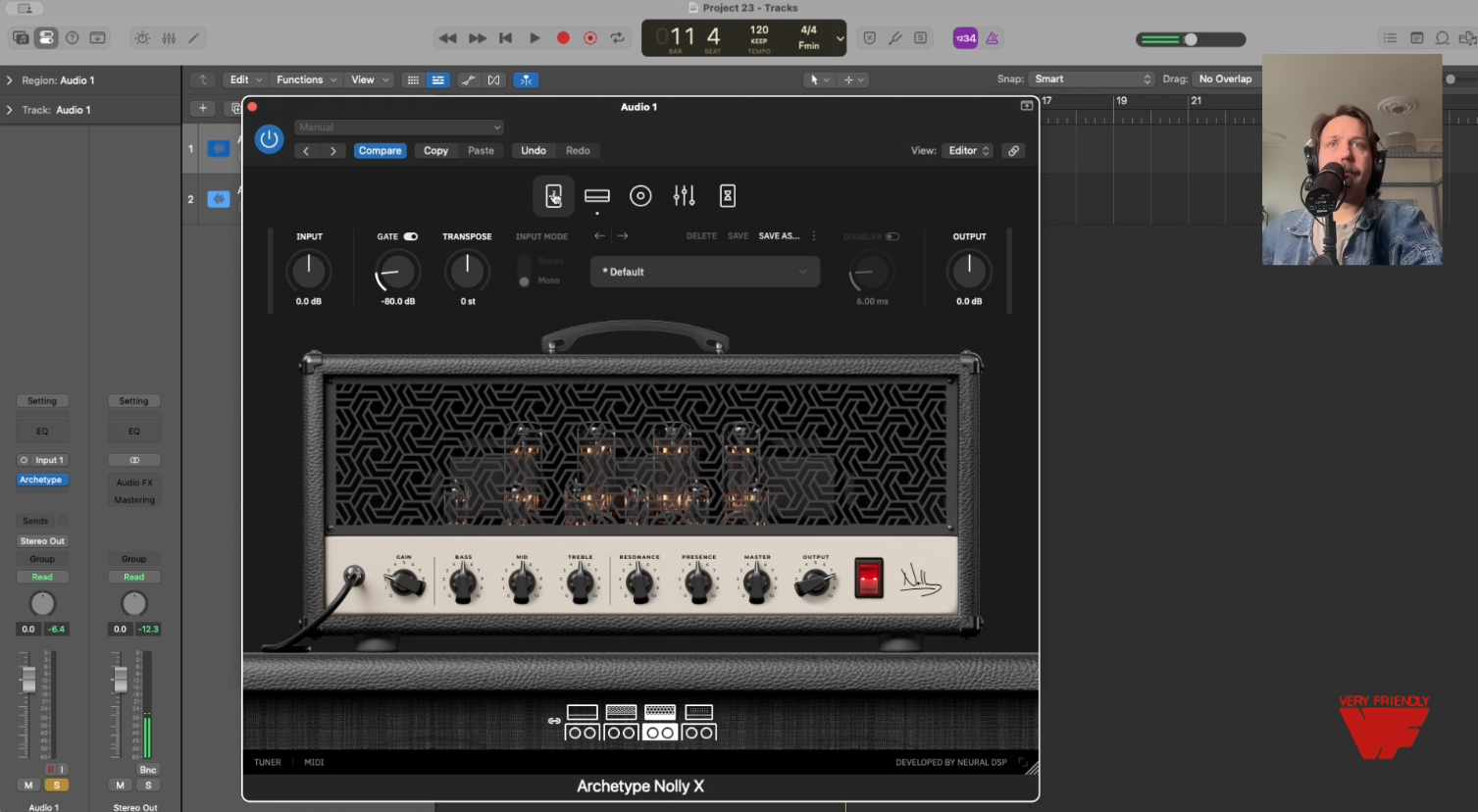Open the Edit menu in tracks area
Image resolution: width=1478 pixels, height=812 pixels.
245,80
